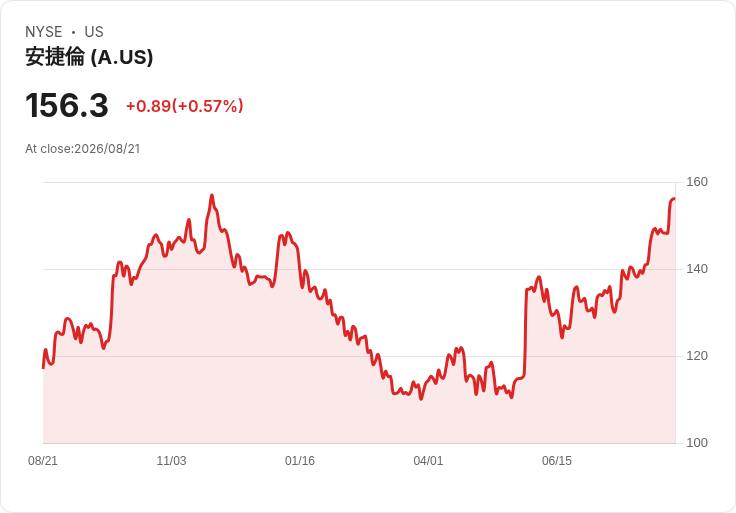Click the chart line's starting point at 08/21
This screenshot has height=513, width=736.
pyautogui.click(x=43, y=368)
